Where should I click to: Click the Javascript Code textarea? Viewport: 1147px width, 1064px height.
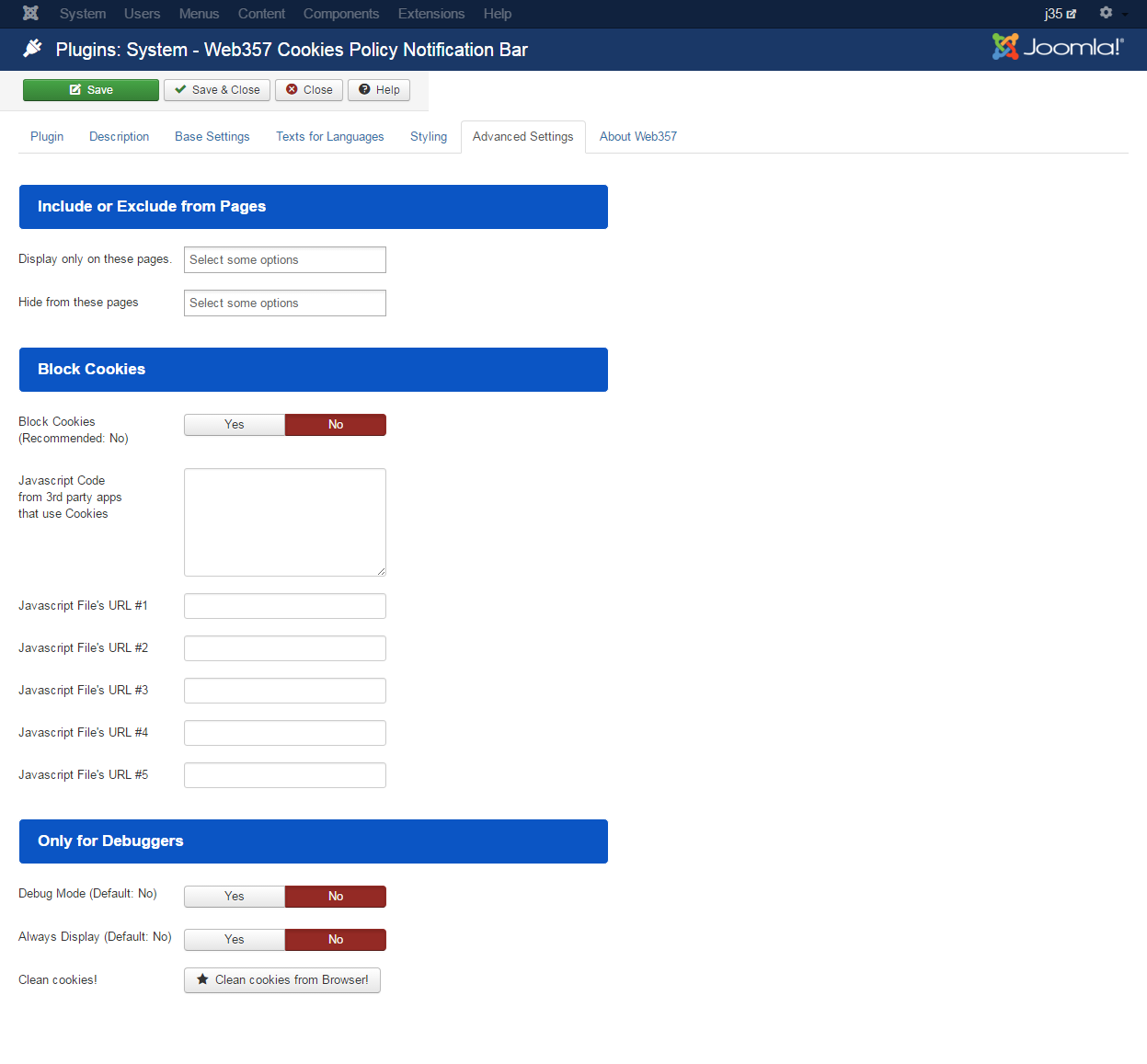[285, 522]
